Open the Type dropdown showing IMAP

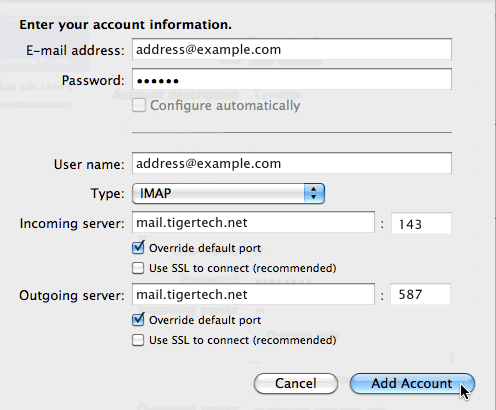click(228, 193)
